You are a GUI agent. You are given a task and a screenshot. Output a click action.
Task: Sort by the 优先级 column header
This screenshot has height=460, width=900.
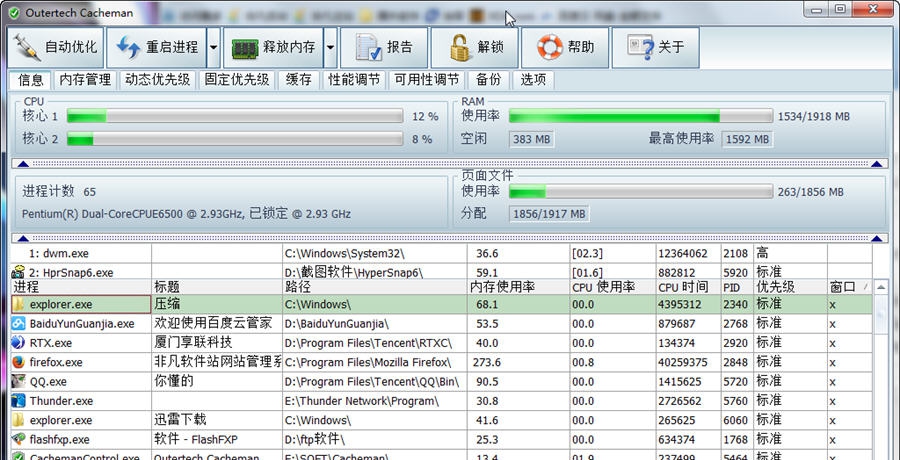point(790,287)
